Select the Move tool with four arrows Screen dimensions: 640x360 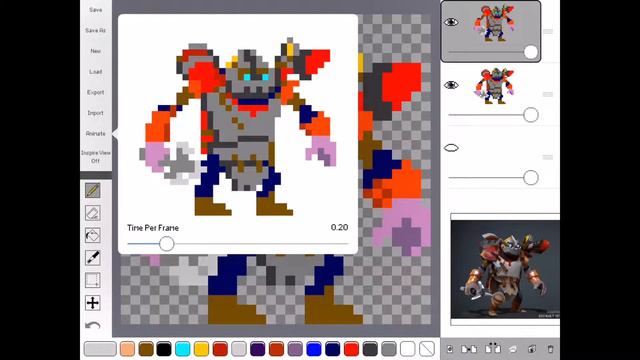[93, 302]
